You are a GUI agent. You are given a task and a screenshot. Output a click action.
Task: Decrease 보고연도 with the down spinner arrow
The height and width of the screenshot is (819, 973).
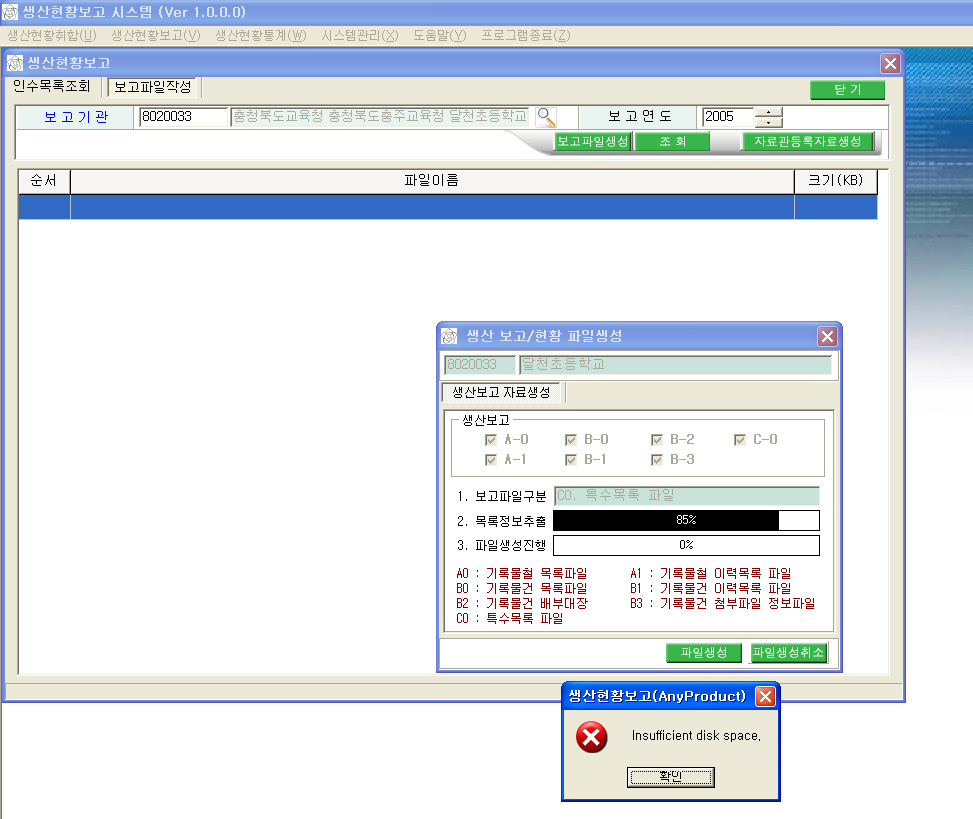(768, 122)
